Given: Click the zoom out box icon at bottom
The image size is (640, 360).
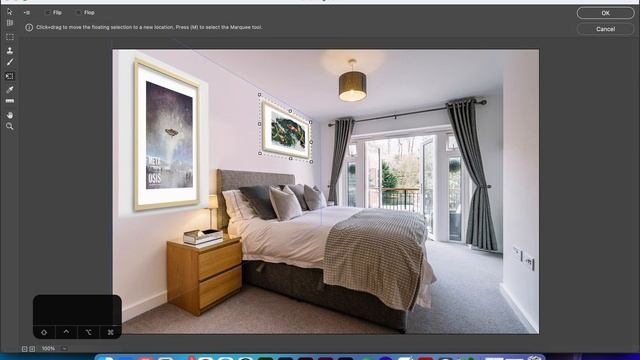Looking at the screenshot, I should pyautogui.click(x=24, y=349).
